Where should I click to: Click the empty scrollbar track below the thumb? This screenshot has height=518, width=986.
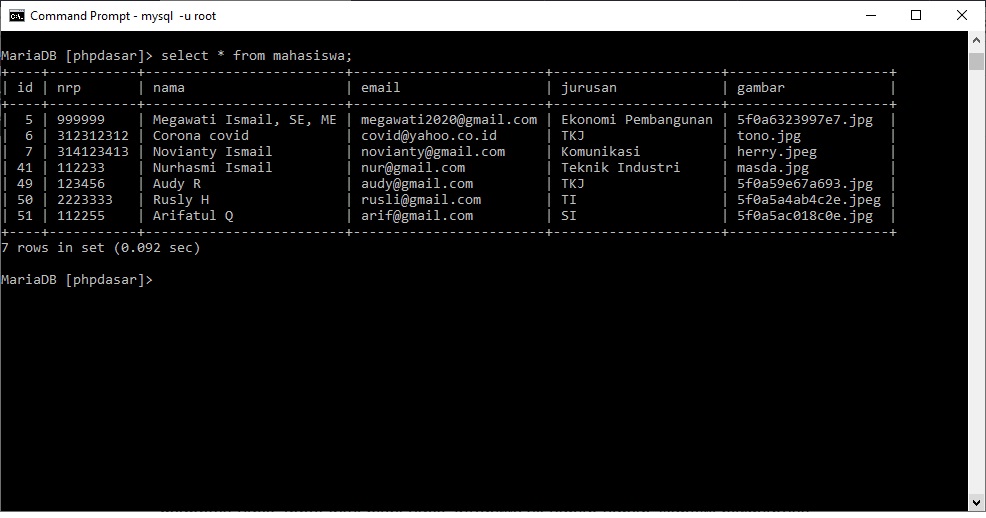pos(977,300)
